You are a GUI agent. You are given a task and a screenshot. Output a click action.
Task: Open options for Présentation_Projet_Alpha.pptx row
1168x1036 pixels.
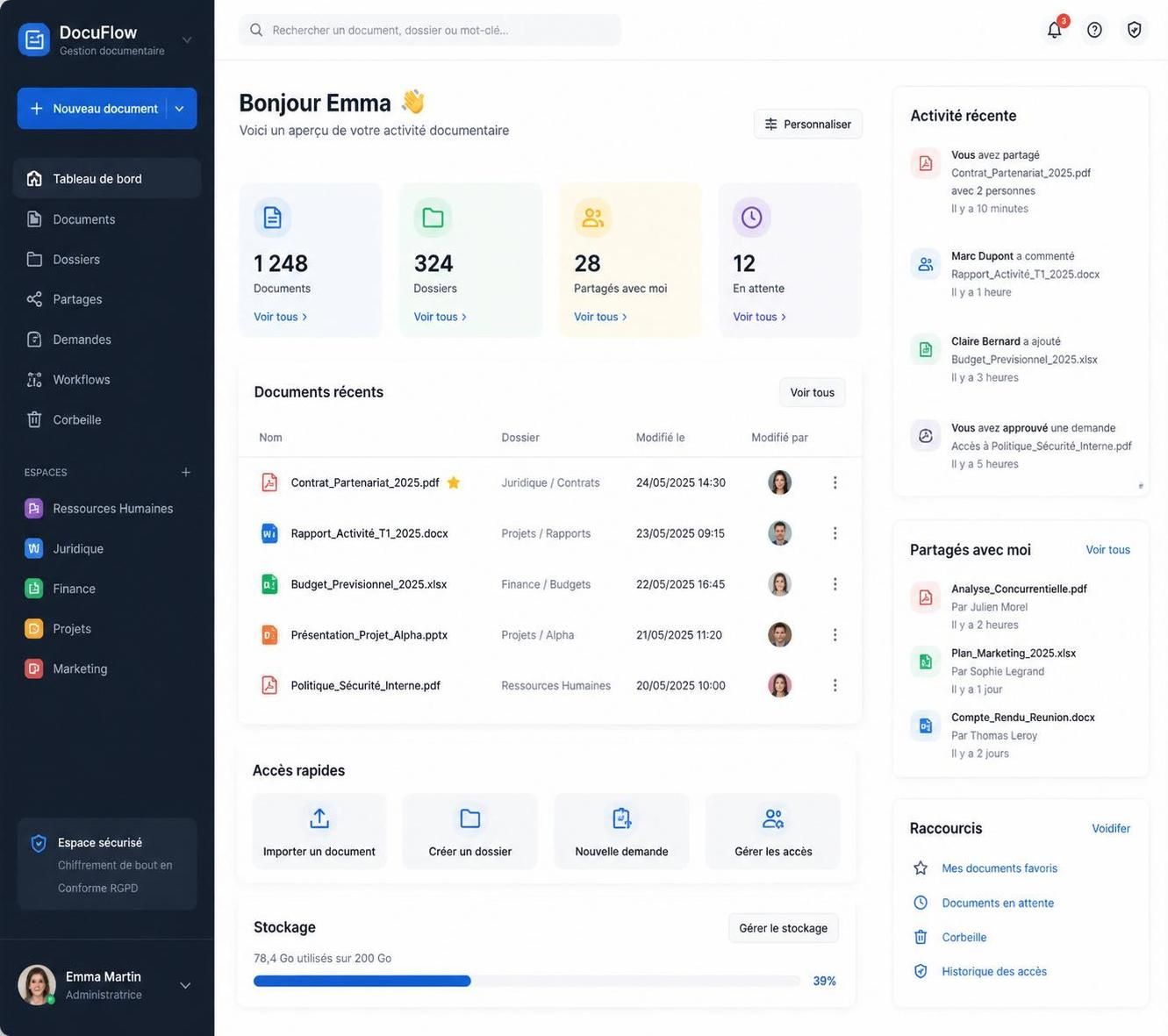pyautogui.click(x=835, y=634)
